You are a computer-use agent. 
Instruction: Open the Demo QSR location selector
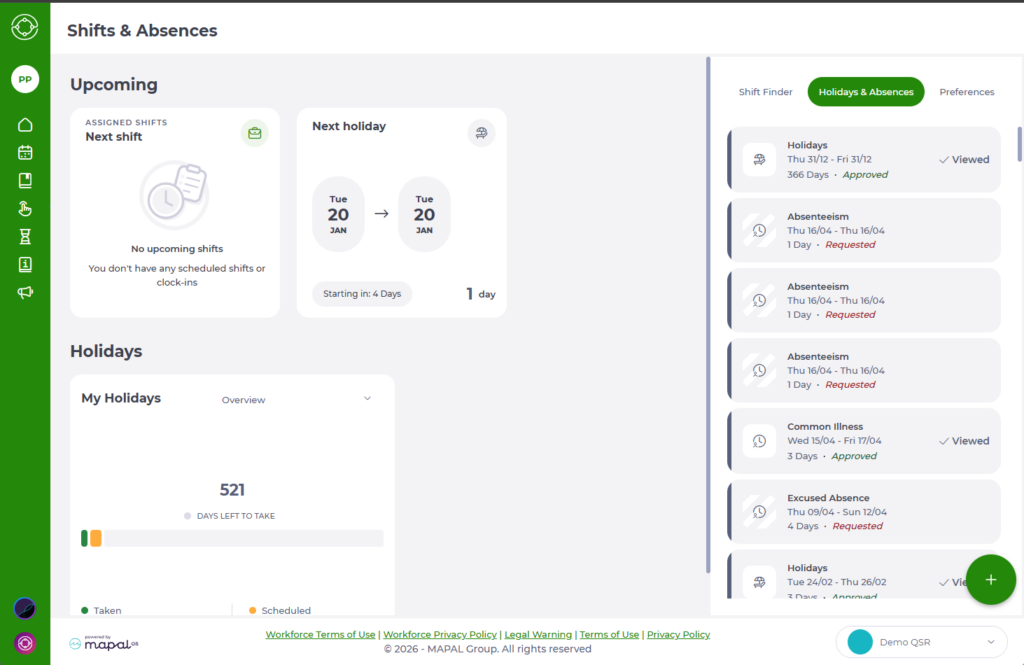point(921,642)
